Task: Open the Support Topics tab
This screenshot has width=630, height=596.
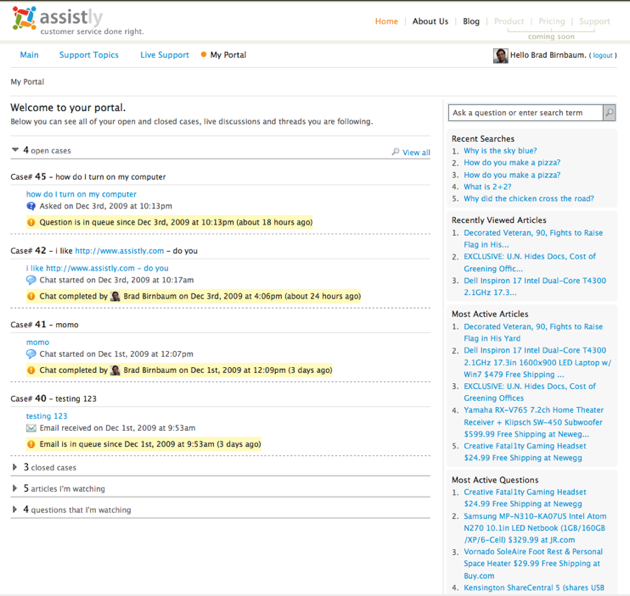Action: [88, 55]
